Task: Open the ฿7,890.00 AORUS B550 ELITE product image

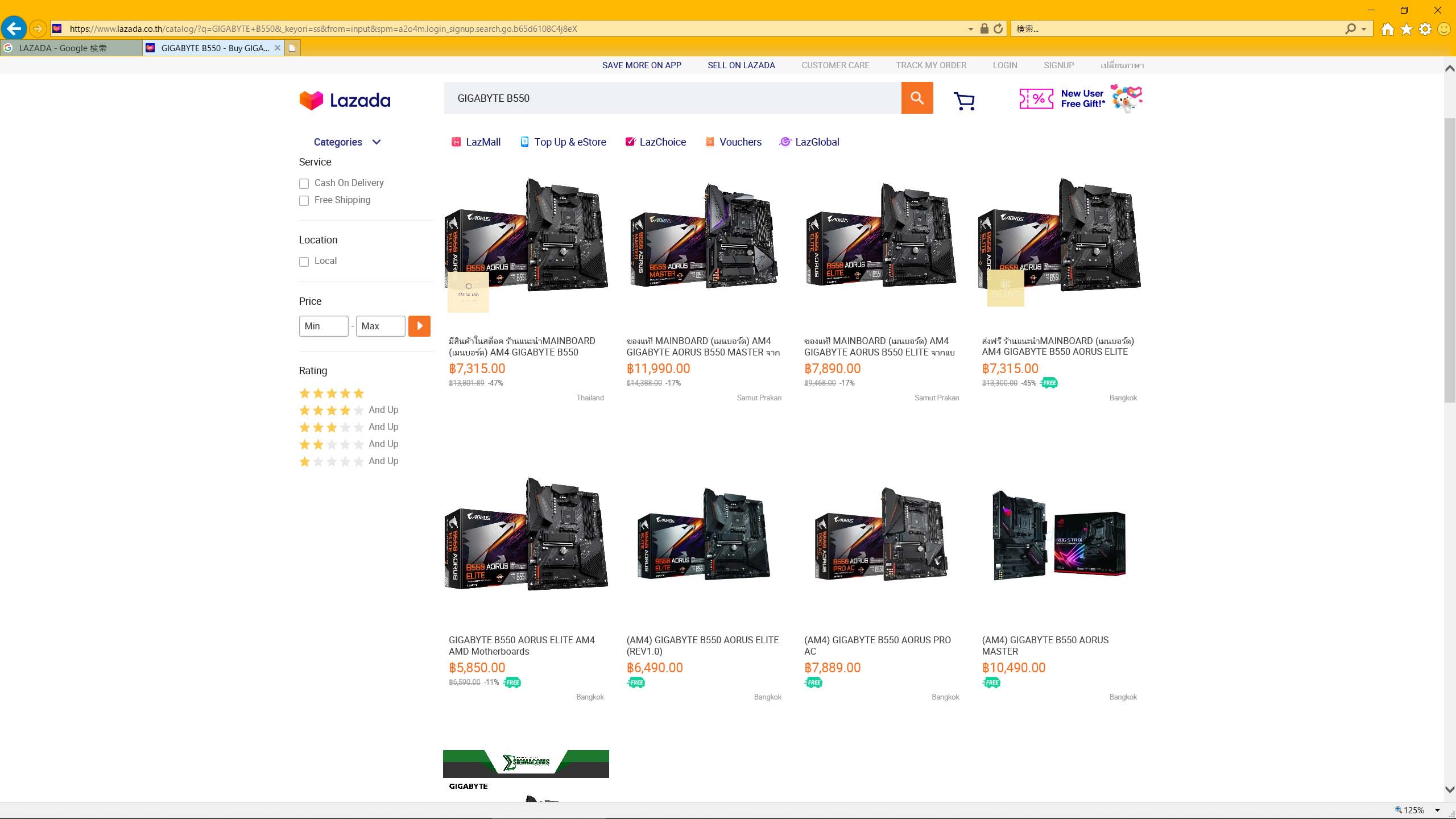Action: [882, 235]
